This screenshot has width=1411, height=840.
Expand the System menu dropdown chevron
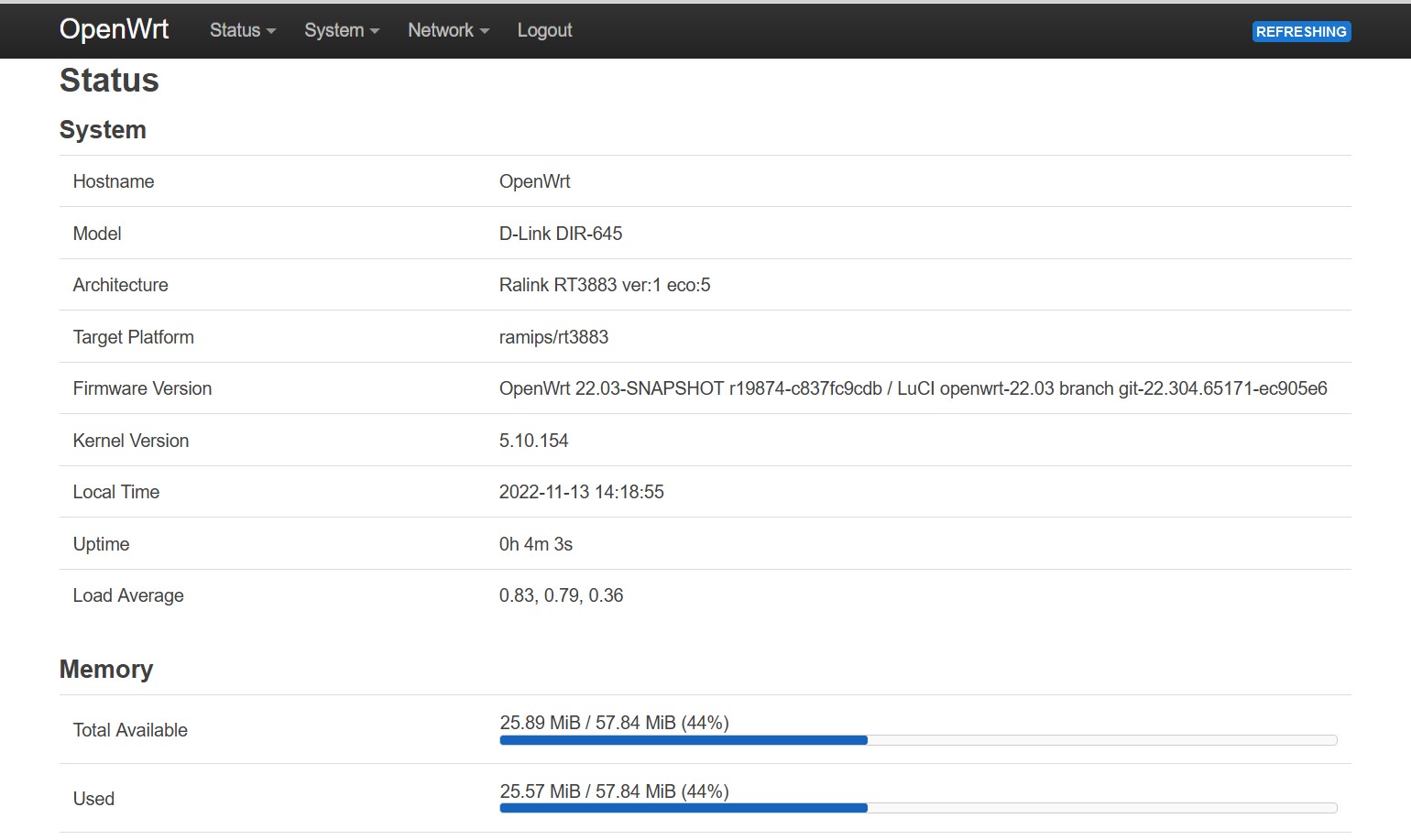(x=376, y=32)
